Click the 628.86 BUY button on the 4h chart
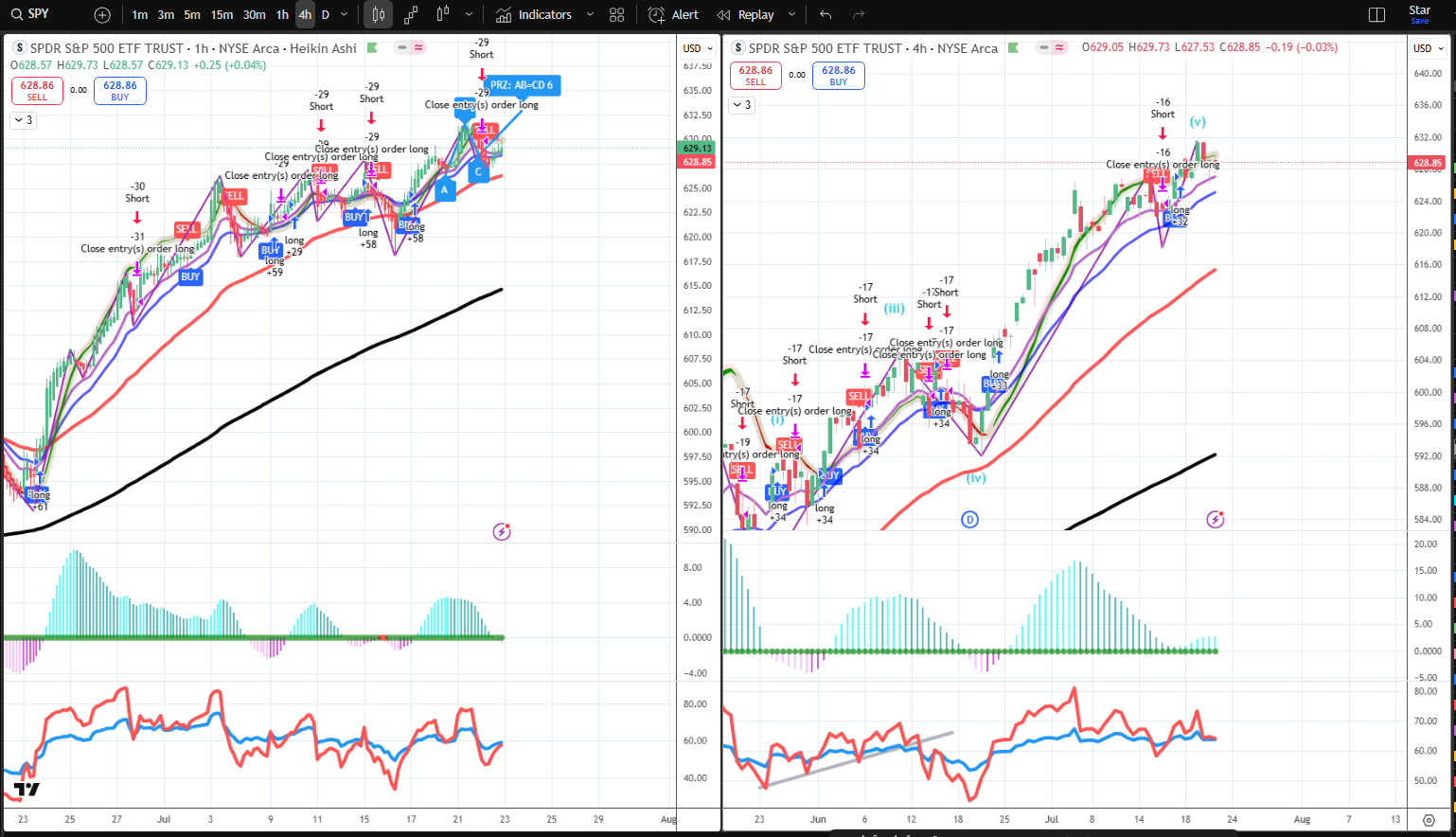 pos(839,76)
